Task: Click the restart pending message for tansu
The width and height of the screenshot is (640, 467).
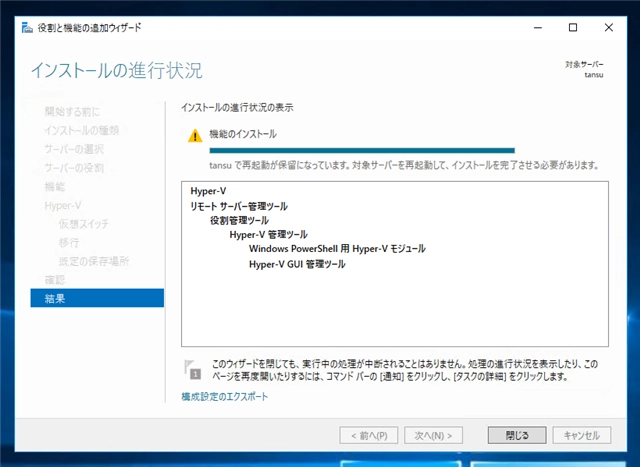Action: point(404,166)
